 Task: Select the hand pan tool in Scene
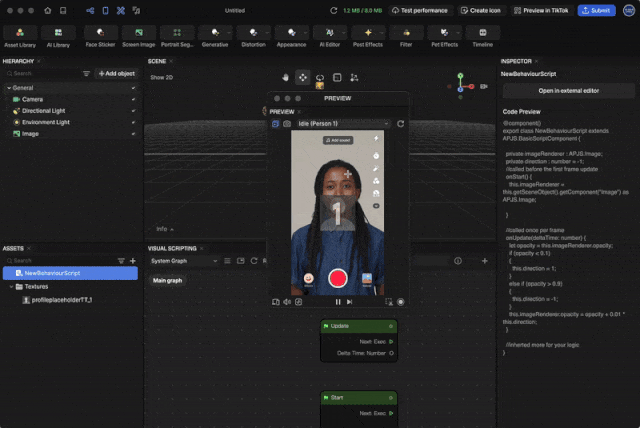pos(285,78)
